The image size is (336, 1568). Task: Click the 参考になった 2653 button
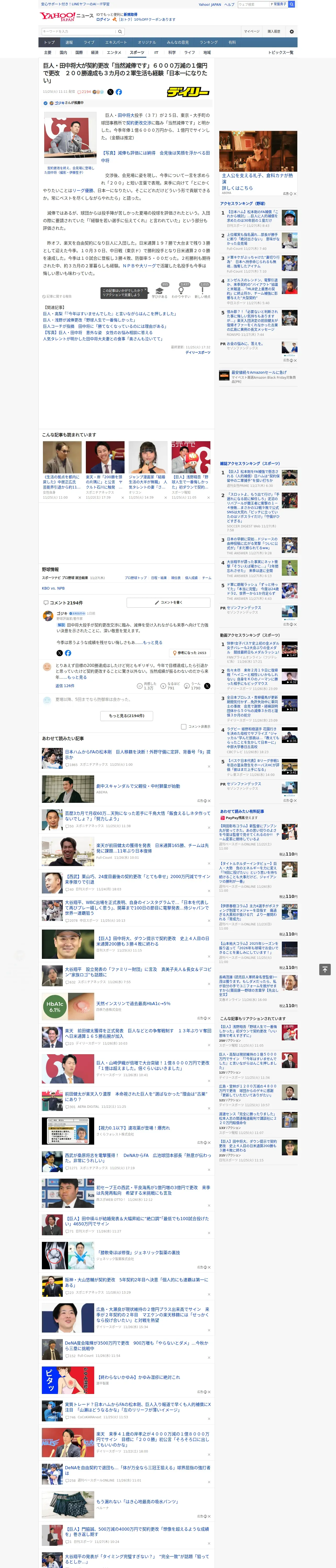(x=190, y=653)
